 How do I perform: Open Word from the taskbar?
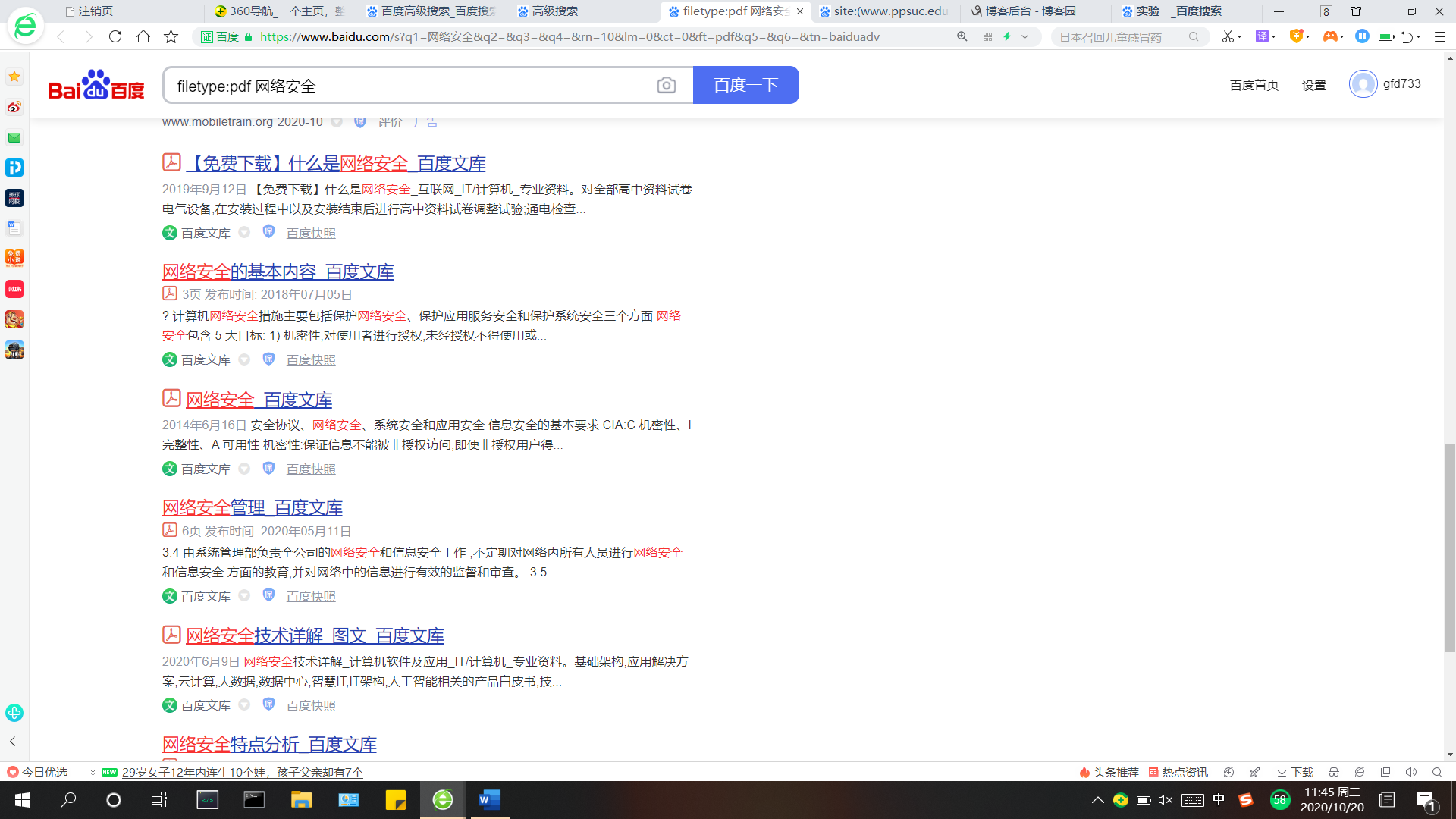click(x=489, y=799)
